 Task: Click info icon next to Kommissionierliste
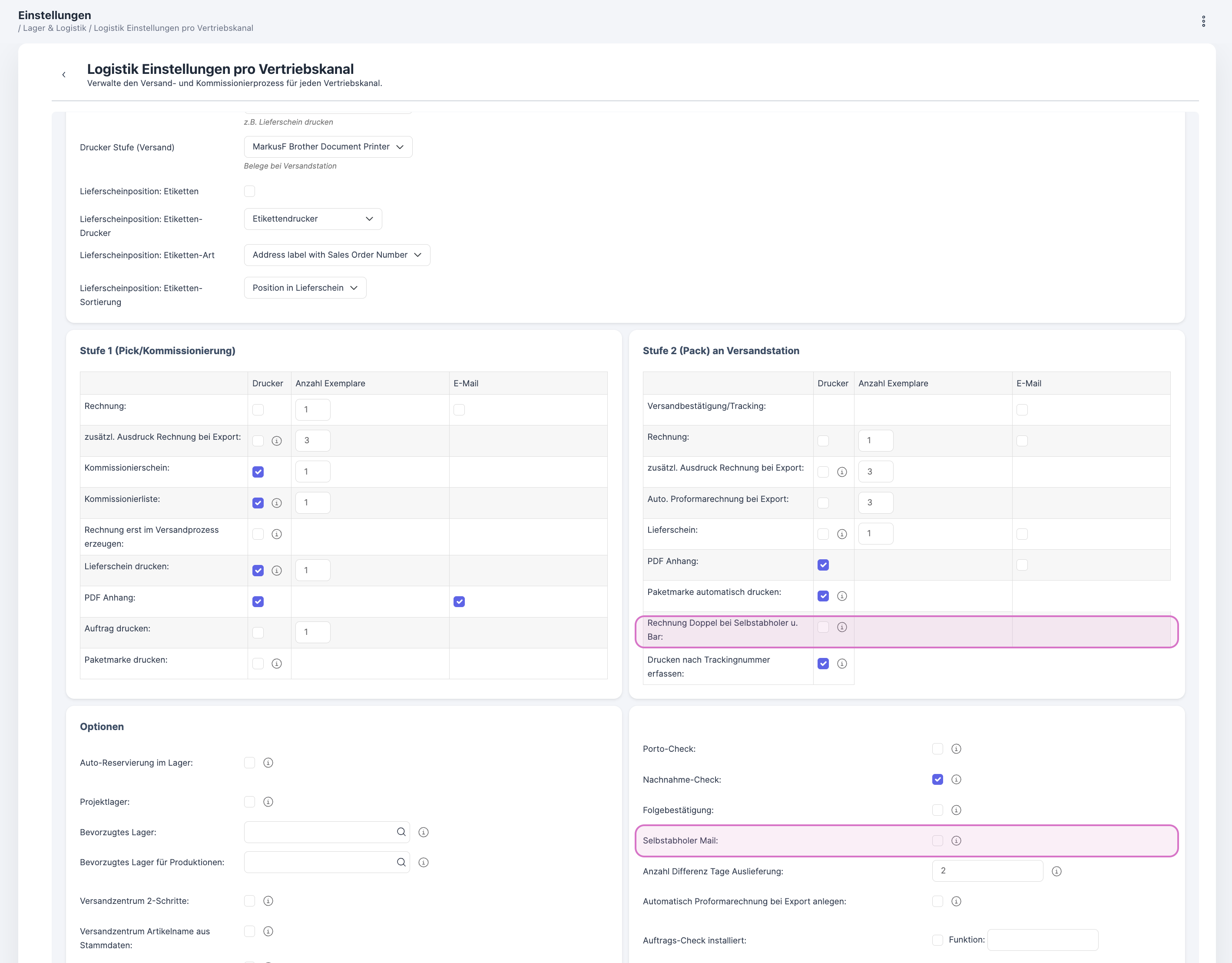(276, 503)
